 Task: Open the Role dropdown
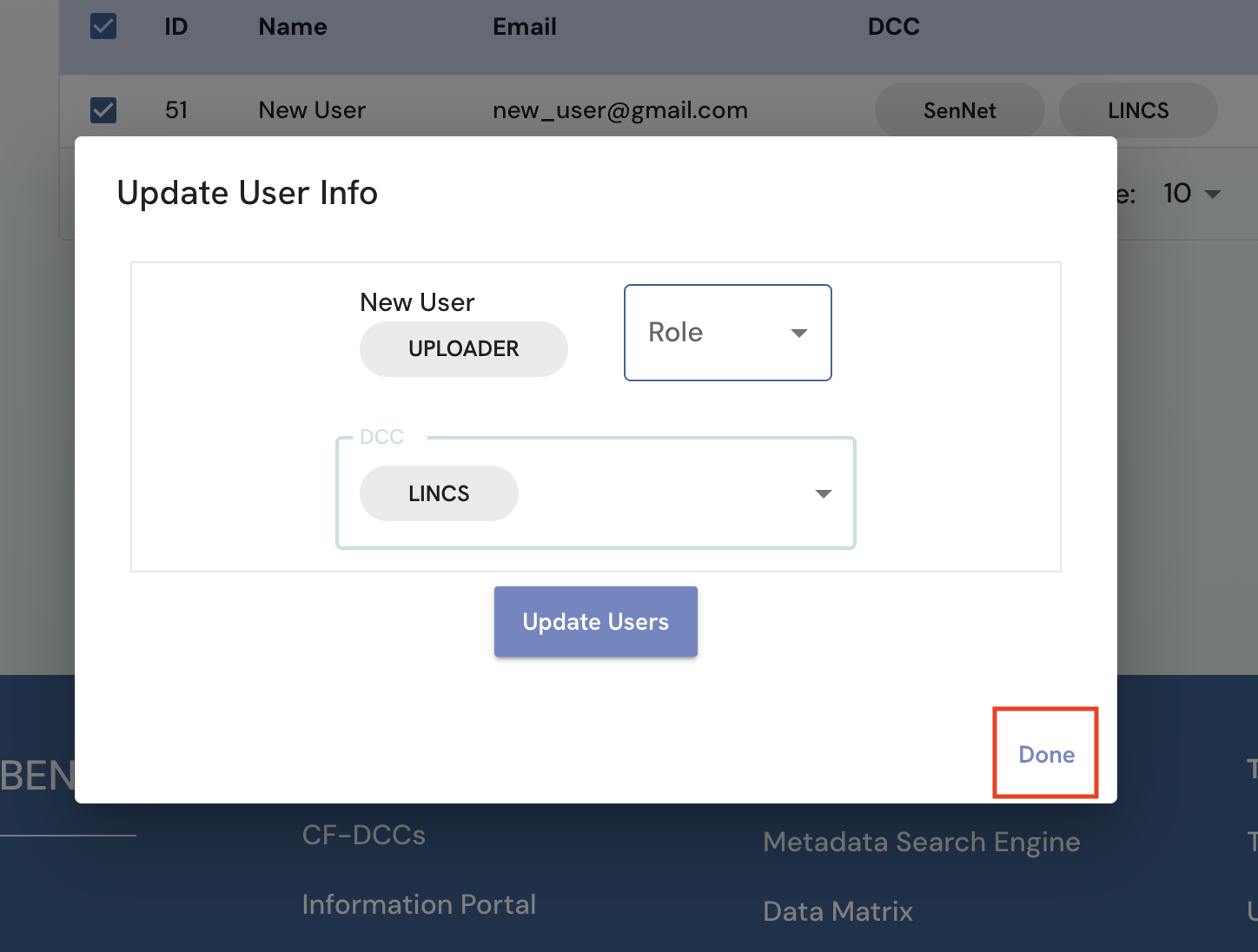[727, 333]
